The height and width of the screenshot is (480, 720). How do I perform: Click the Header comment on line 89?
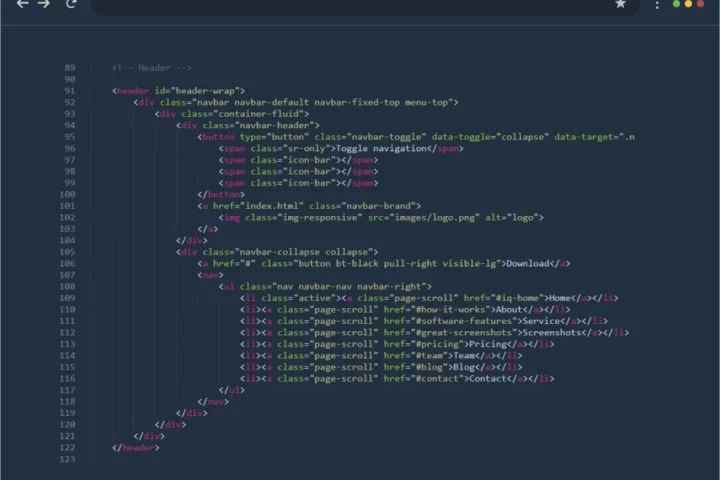(x=141, y=68)
